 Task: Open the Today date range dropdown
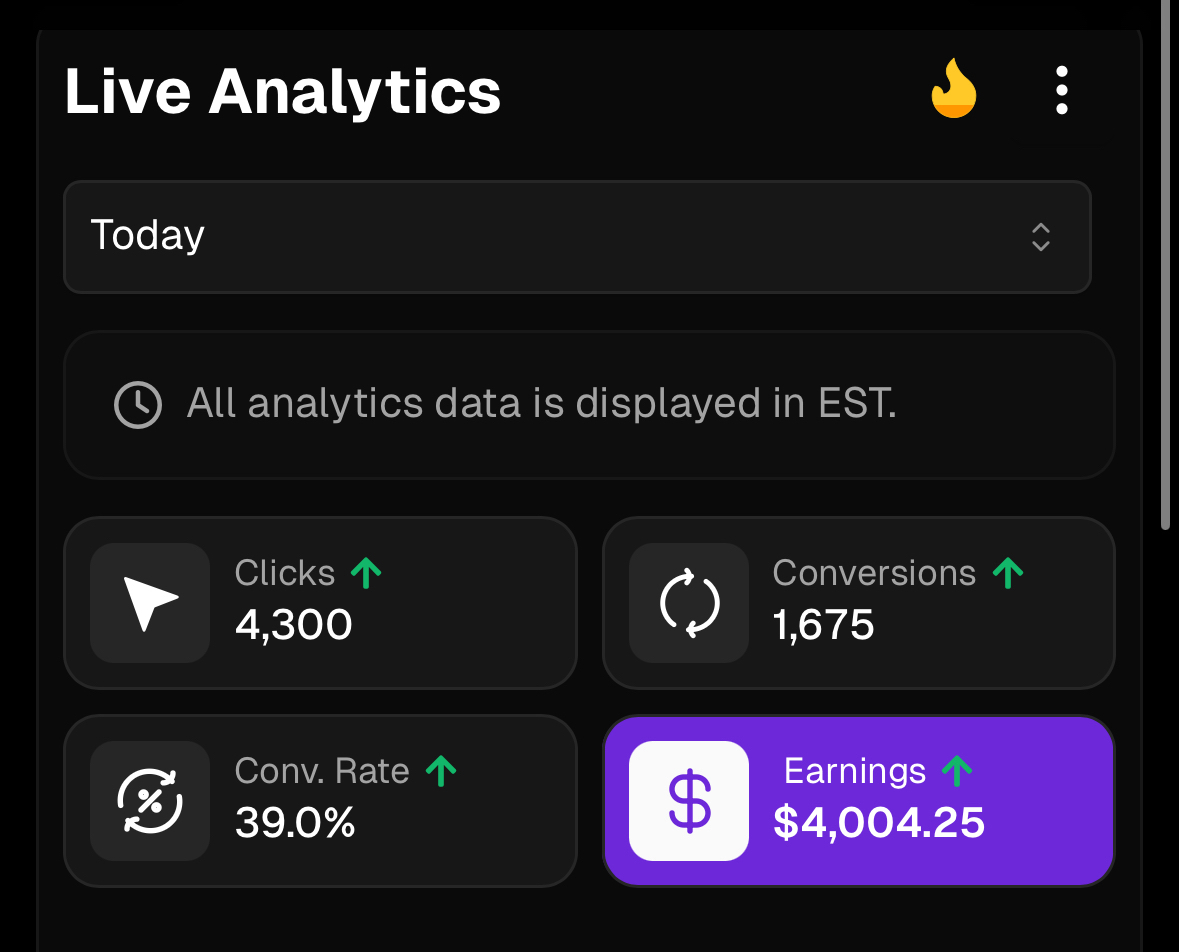click(577, 237)
